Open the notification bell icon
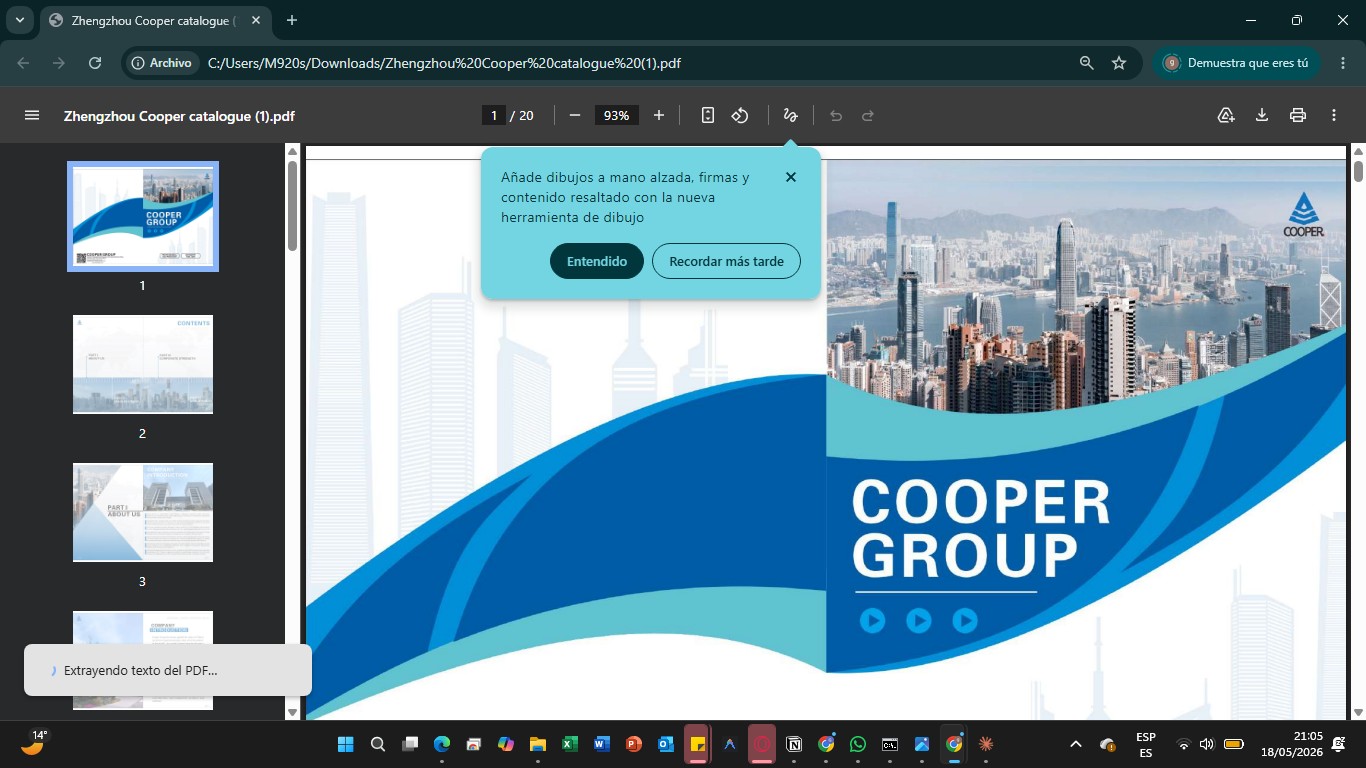 (1339, 744)
